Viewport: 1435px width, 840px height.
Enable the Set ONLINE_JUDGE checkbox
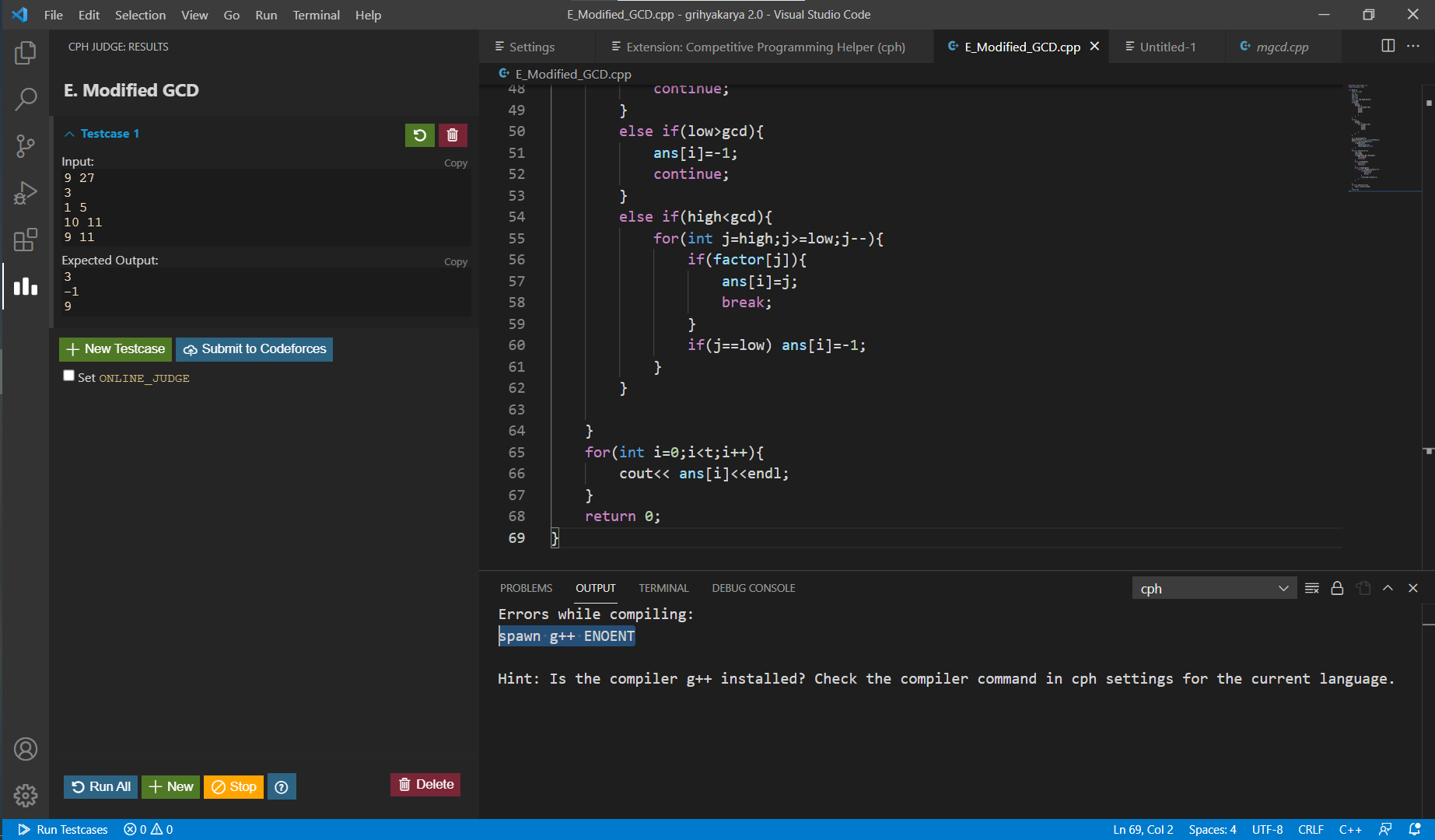(68, 375)
